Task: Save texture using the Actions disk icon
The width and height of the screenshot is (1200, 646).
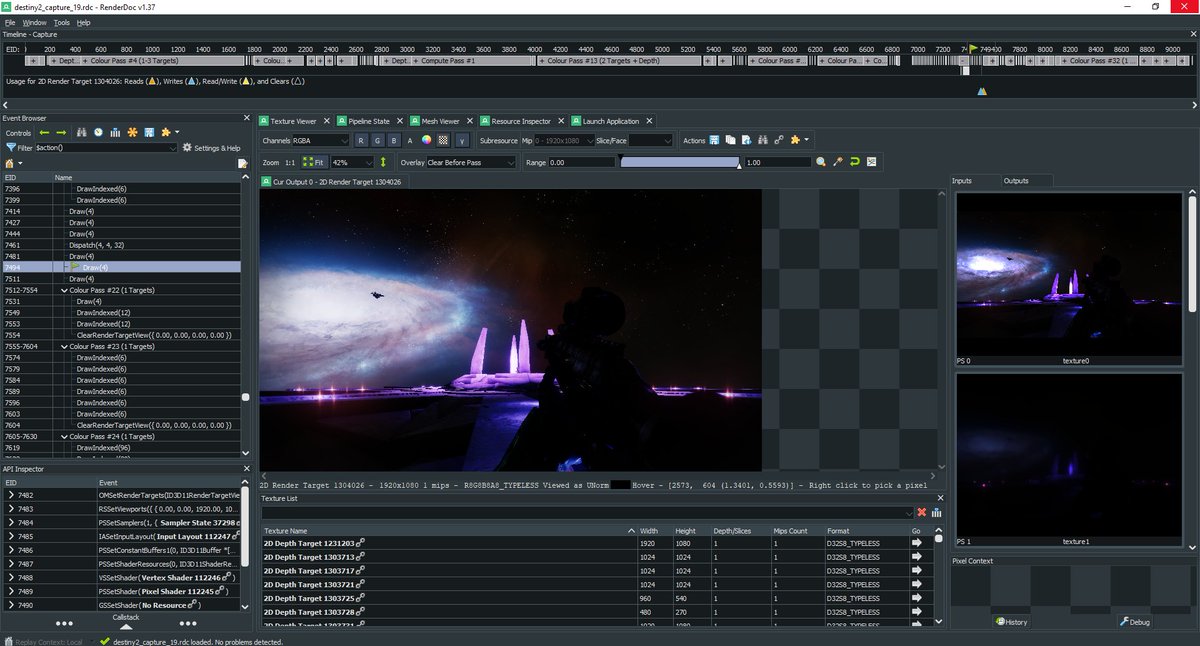Action: pos(715,140)
